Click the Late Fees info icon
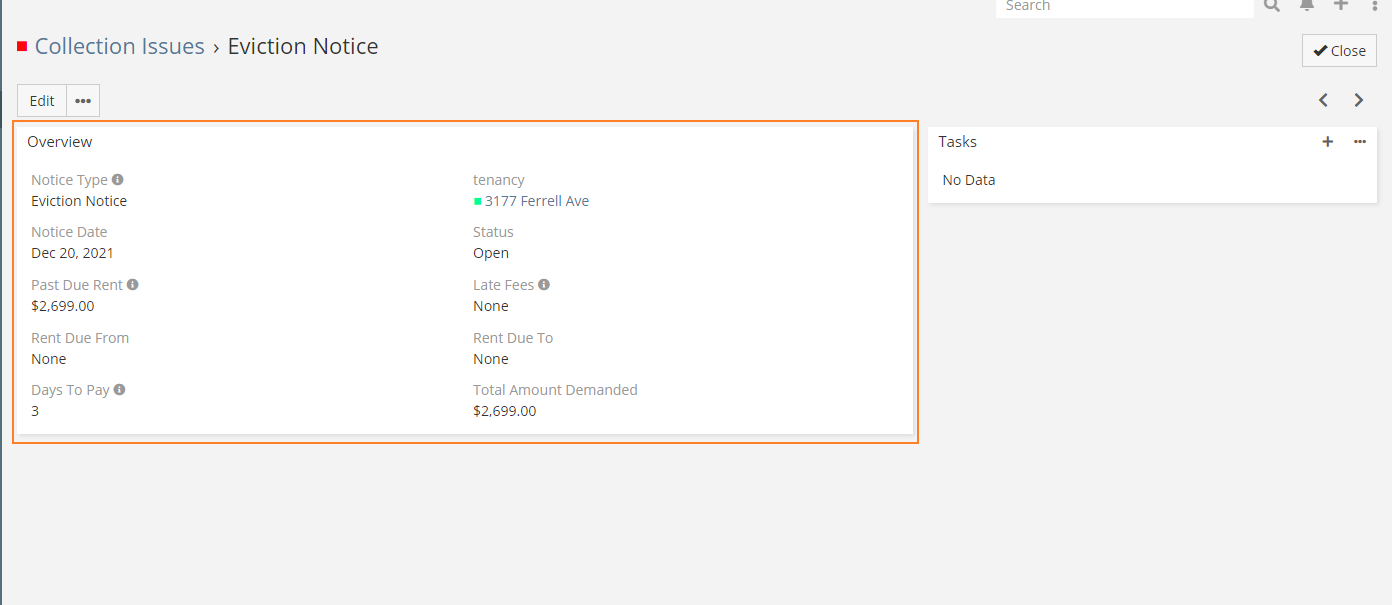1392x605 pixels. (x=544, y=285)
